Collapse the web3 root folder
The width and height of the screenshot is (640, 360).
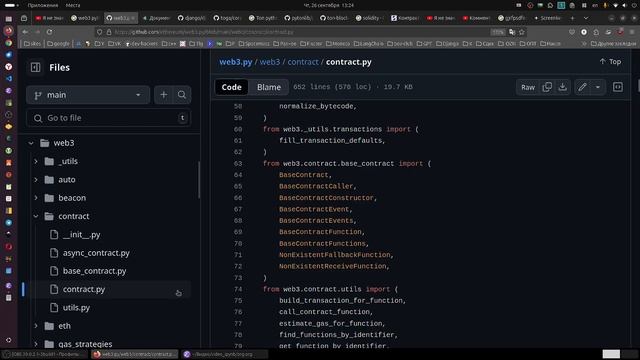[31, 143]
